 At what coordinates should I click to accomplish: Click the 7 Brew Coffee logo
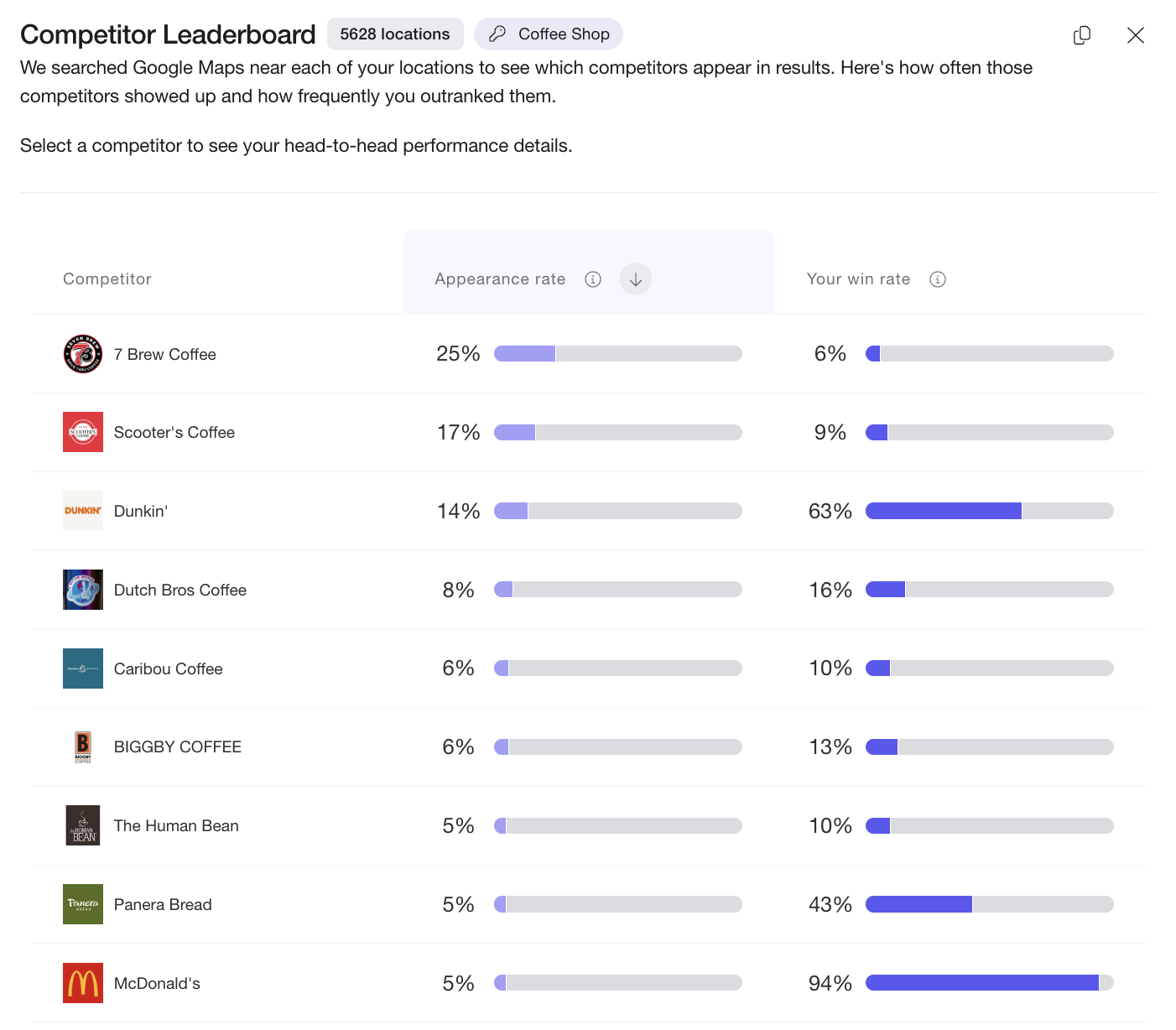click(x=83, y=354)
